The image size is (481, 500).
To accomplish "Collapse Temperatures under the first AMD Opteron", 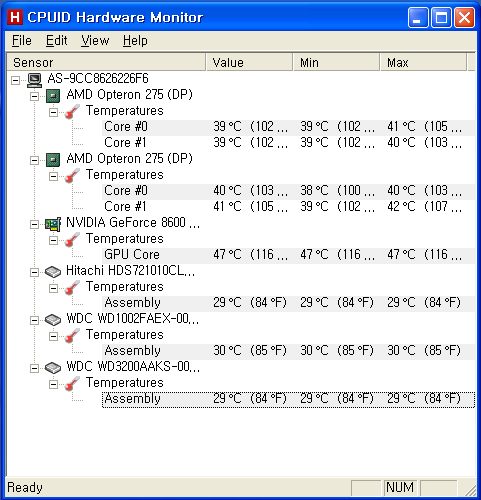I will (x=53, y=112).
